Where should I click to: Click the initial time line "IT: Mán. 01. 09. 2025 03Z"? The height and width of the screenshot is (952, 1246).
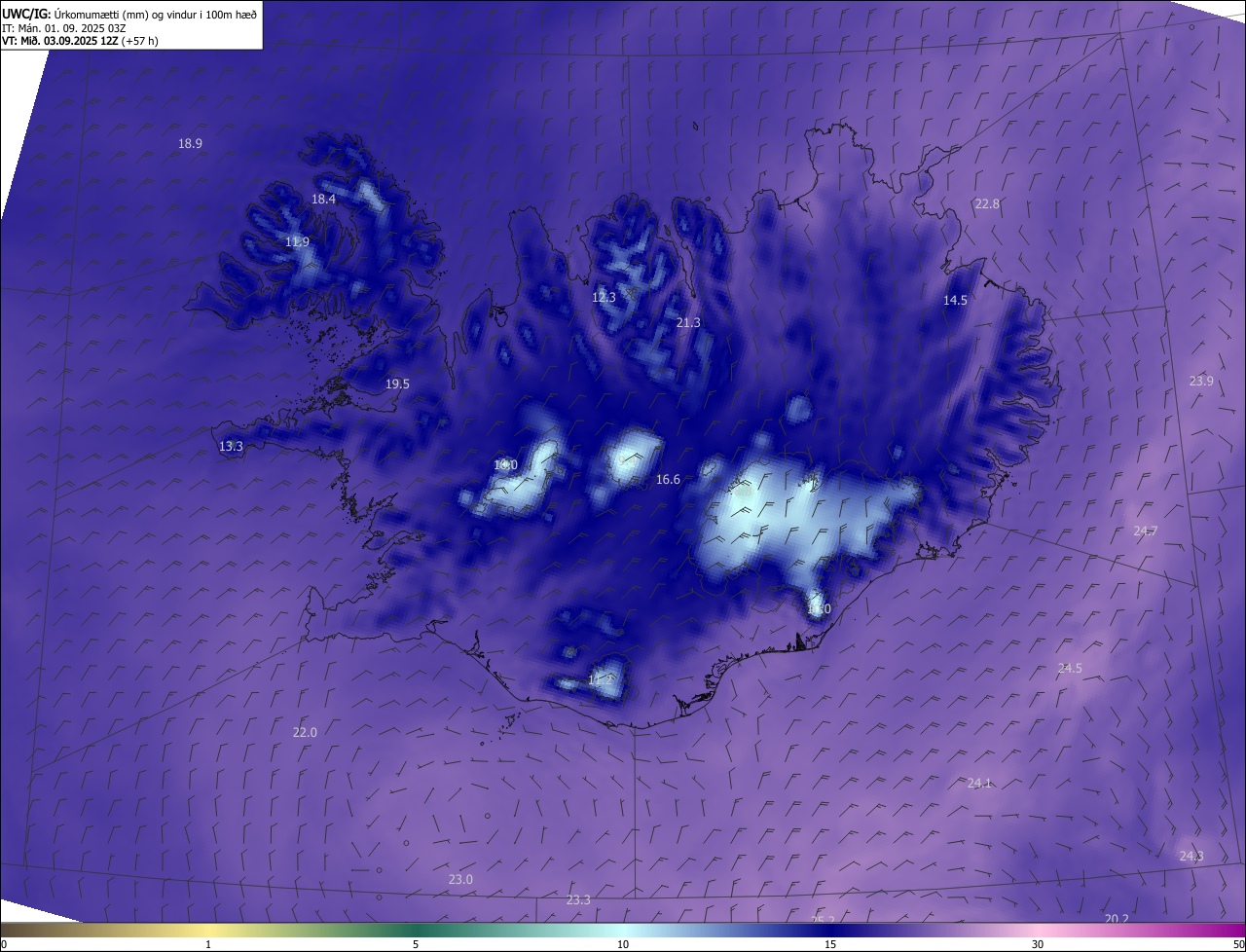pyautogui.click(x=64, y=28)
